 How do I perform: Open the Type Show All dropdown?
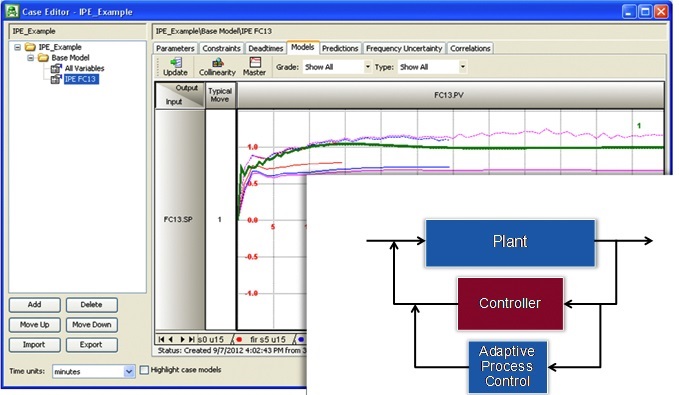click(432, 67)
